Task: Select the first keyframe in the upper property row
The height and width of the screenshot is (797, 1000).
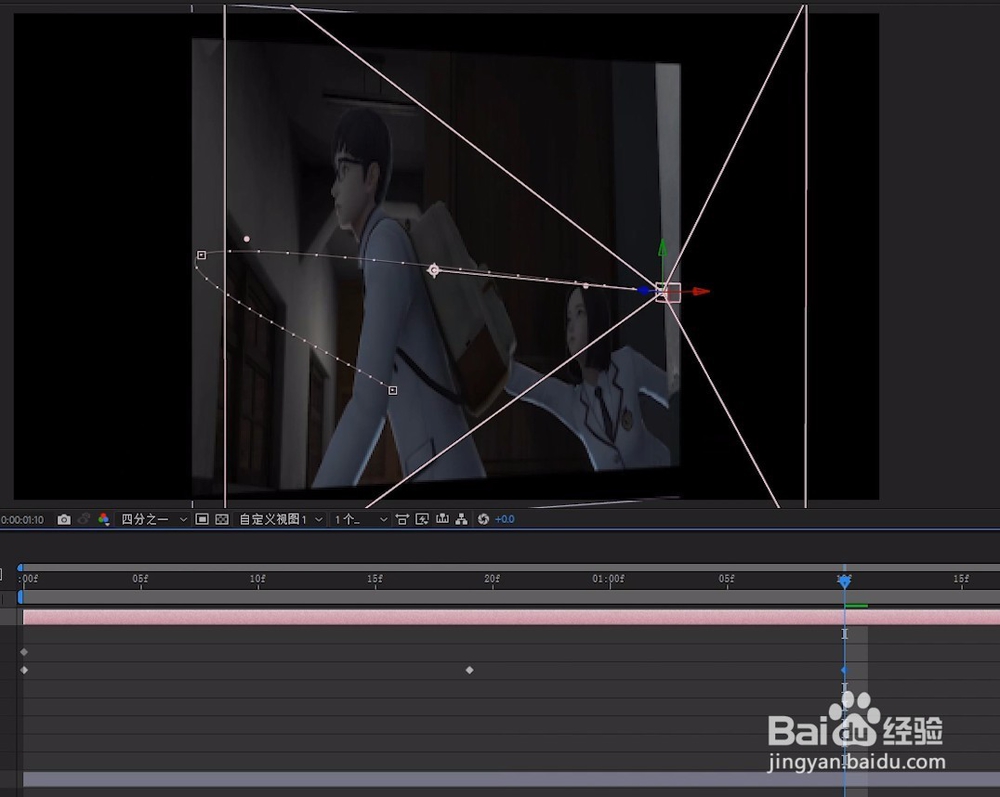Action: pos(24,652)
